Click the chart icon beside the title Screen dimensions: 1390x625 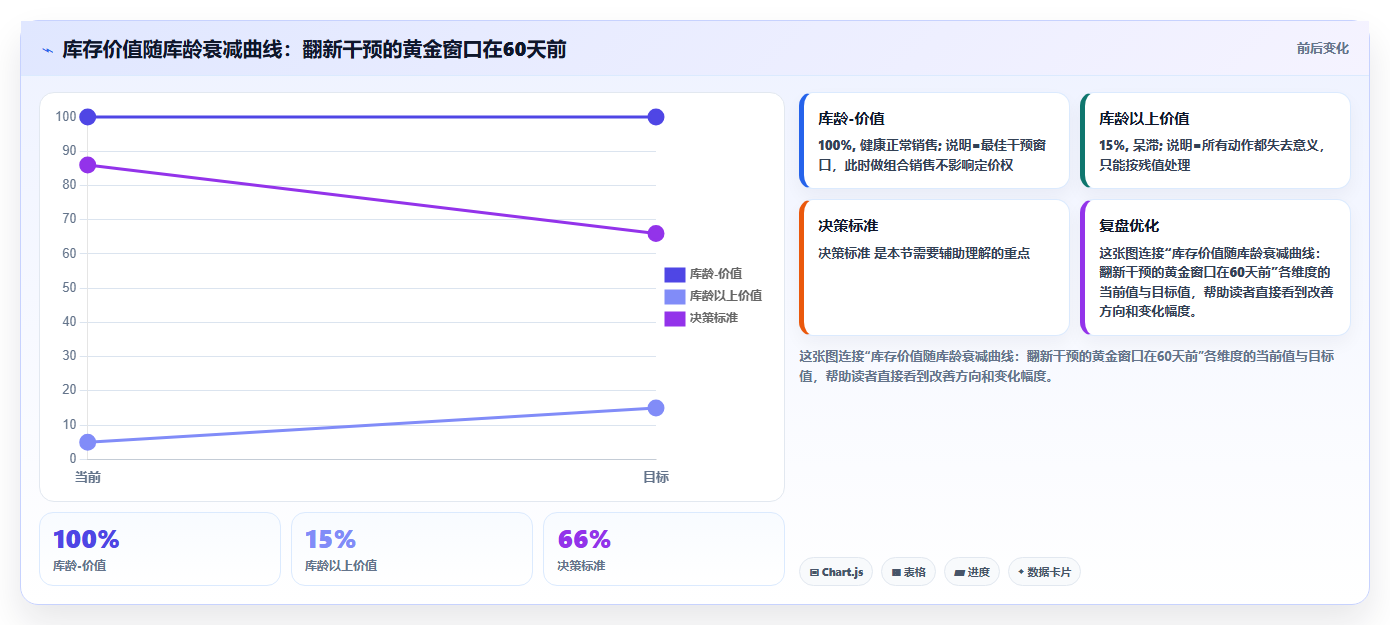pos(47,50)
